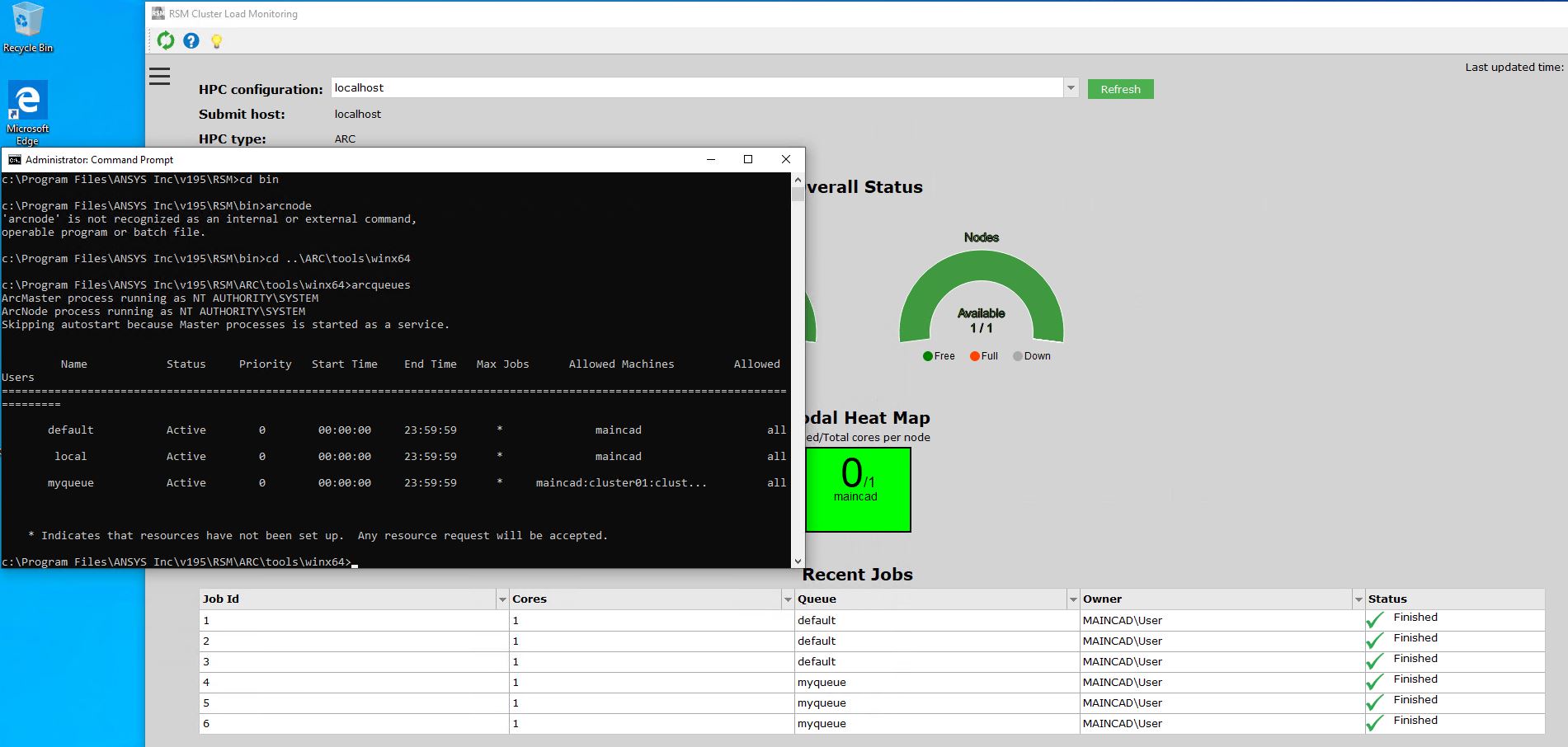Open the Job Id column filter dropdown
The image size is (1568, 747).
pos(501,599)
